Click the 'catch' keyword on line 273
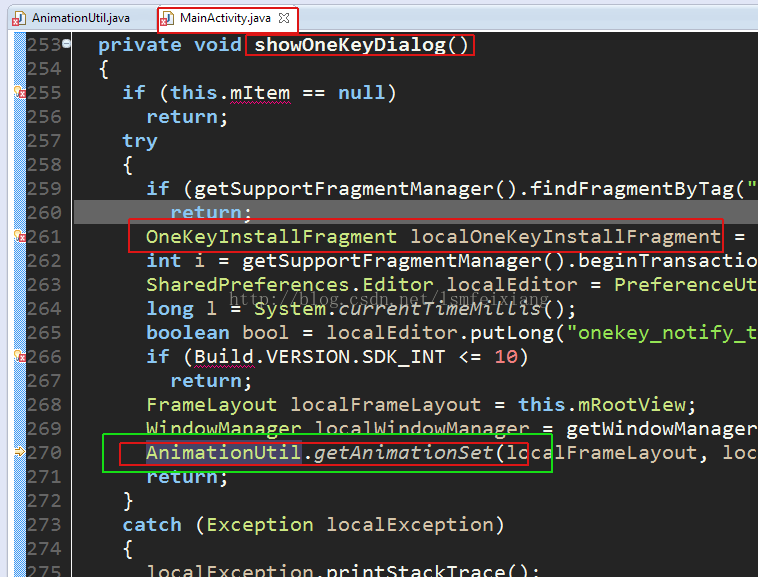Screen dimensions: 758x577 152,525
